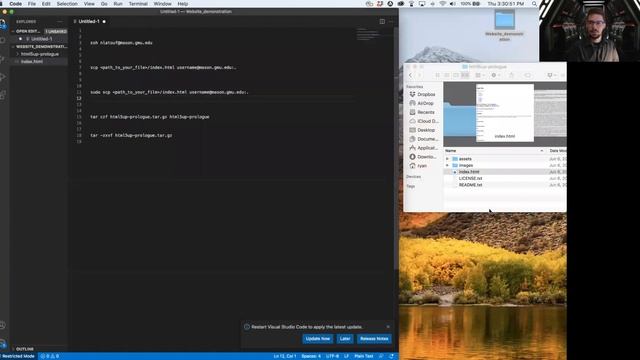The image size is (640, 360).
Task: Open Finder arrange-by dropdown
Action: pos(480,75)
